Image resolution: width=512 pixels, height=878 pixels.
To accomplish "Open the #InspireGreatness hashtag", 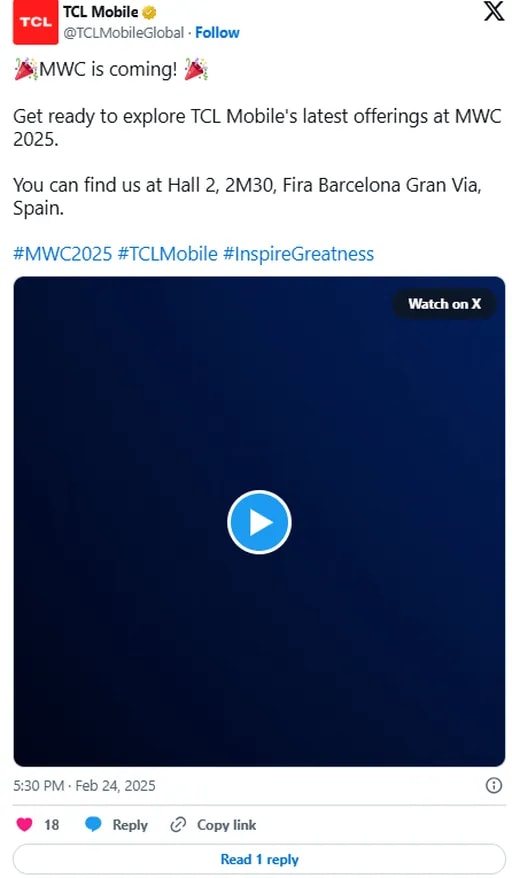I will pyautogui.click(x=299, y=254).
